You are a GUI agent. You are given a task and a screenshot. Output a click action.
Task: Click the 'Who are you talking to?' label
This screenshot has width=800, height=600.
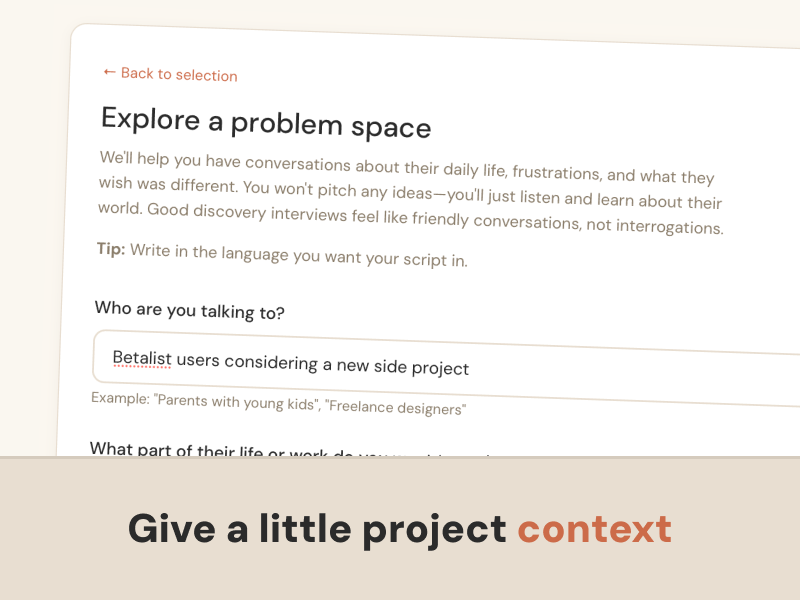click(190, 311)
